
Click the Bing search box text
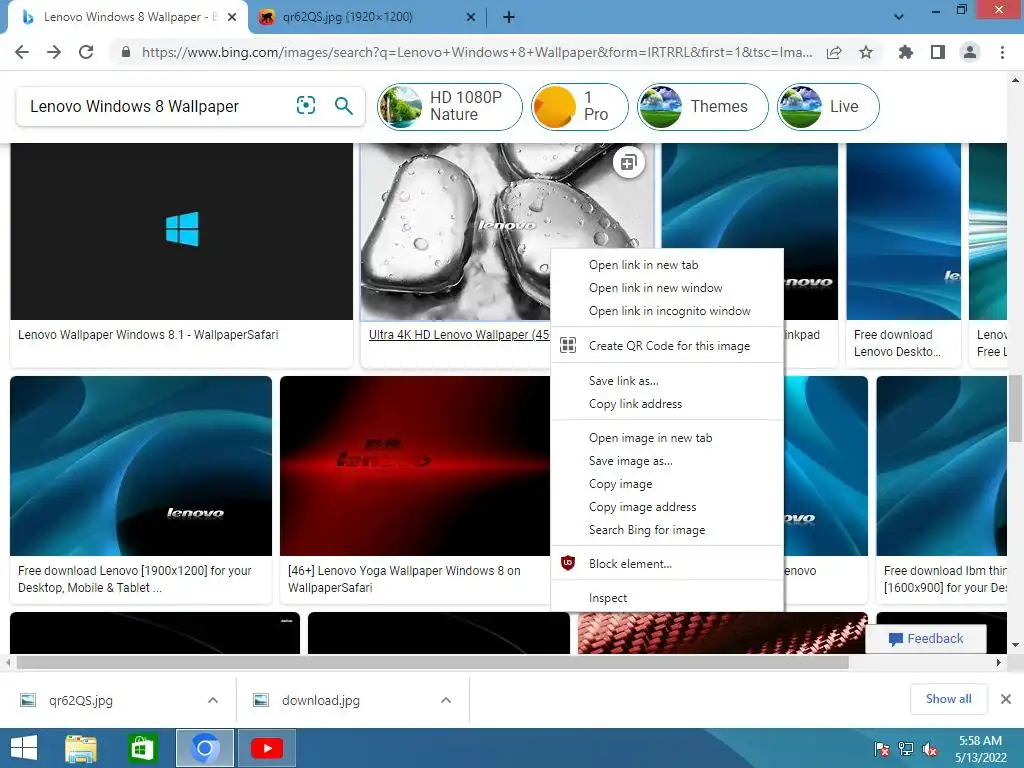[135, 106]
